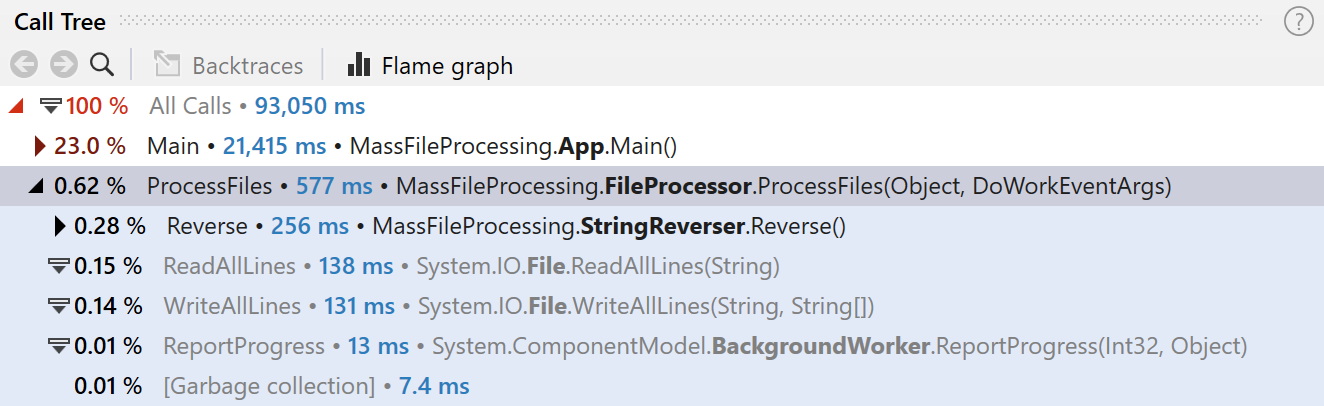Expand the Main call node
Screen dimensions: 1324x406
pos(40,146)
